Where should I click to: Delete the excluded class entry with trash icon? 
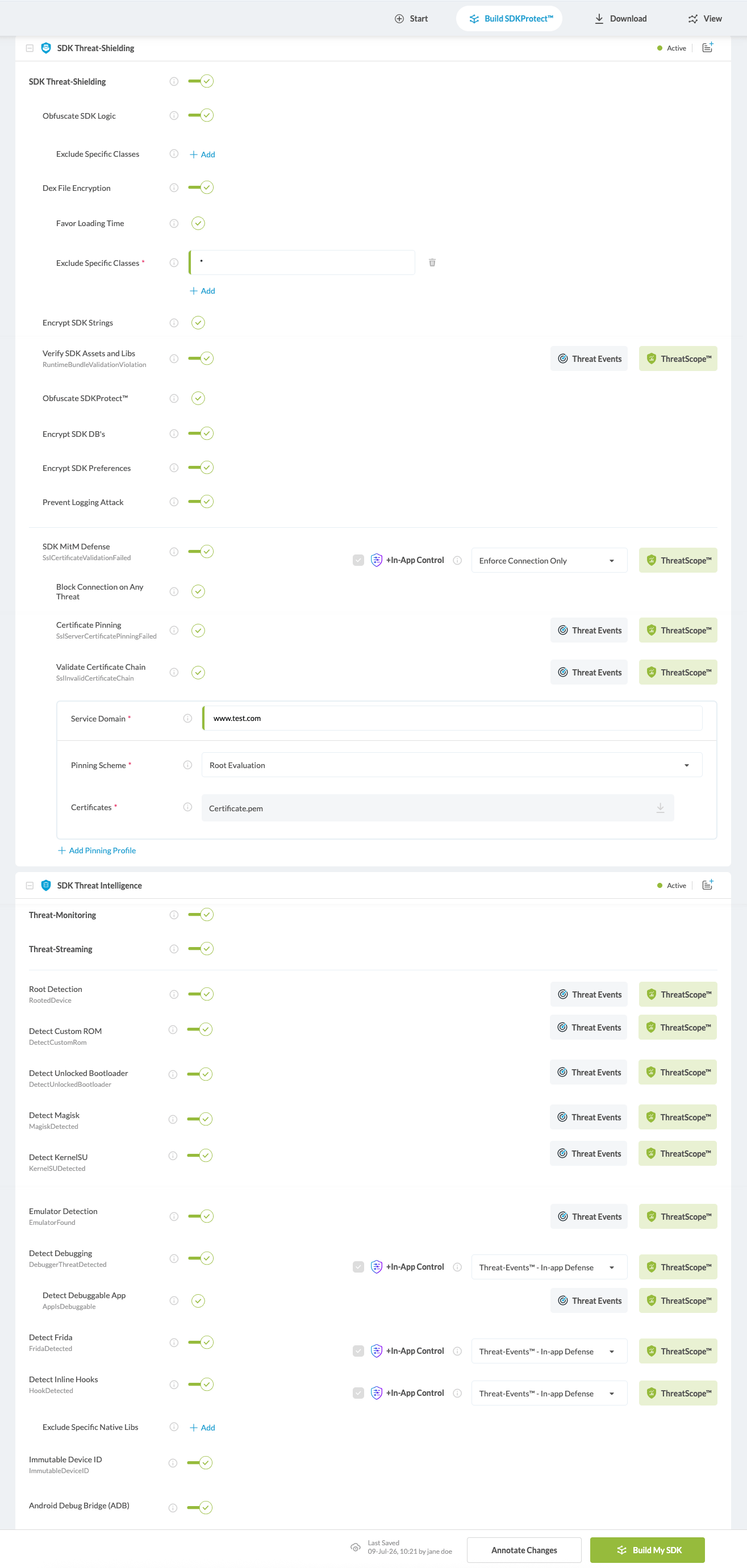tap(432, 262)
